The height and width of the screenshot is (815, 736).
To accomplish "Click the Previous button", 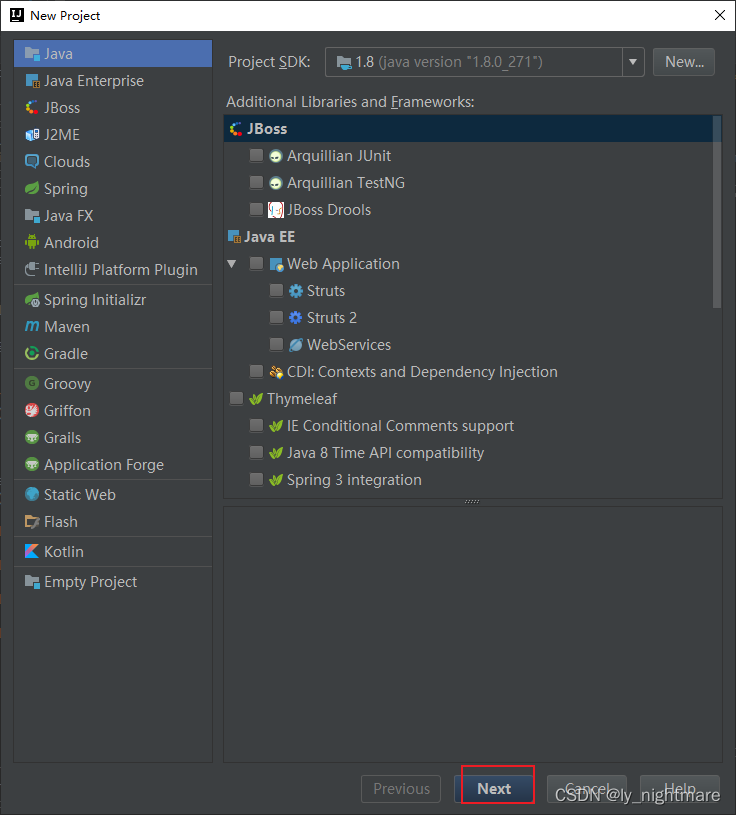I will 401,789.
